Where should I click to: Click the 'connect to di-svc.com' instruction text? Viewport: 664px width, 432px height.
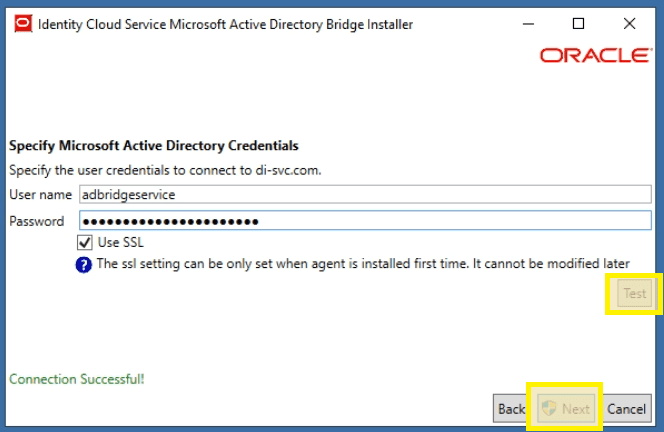165,170
